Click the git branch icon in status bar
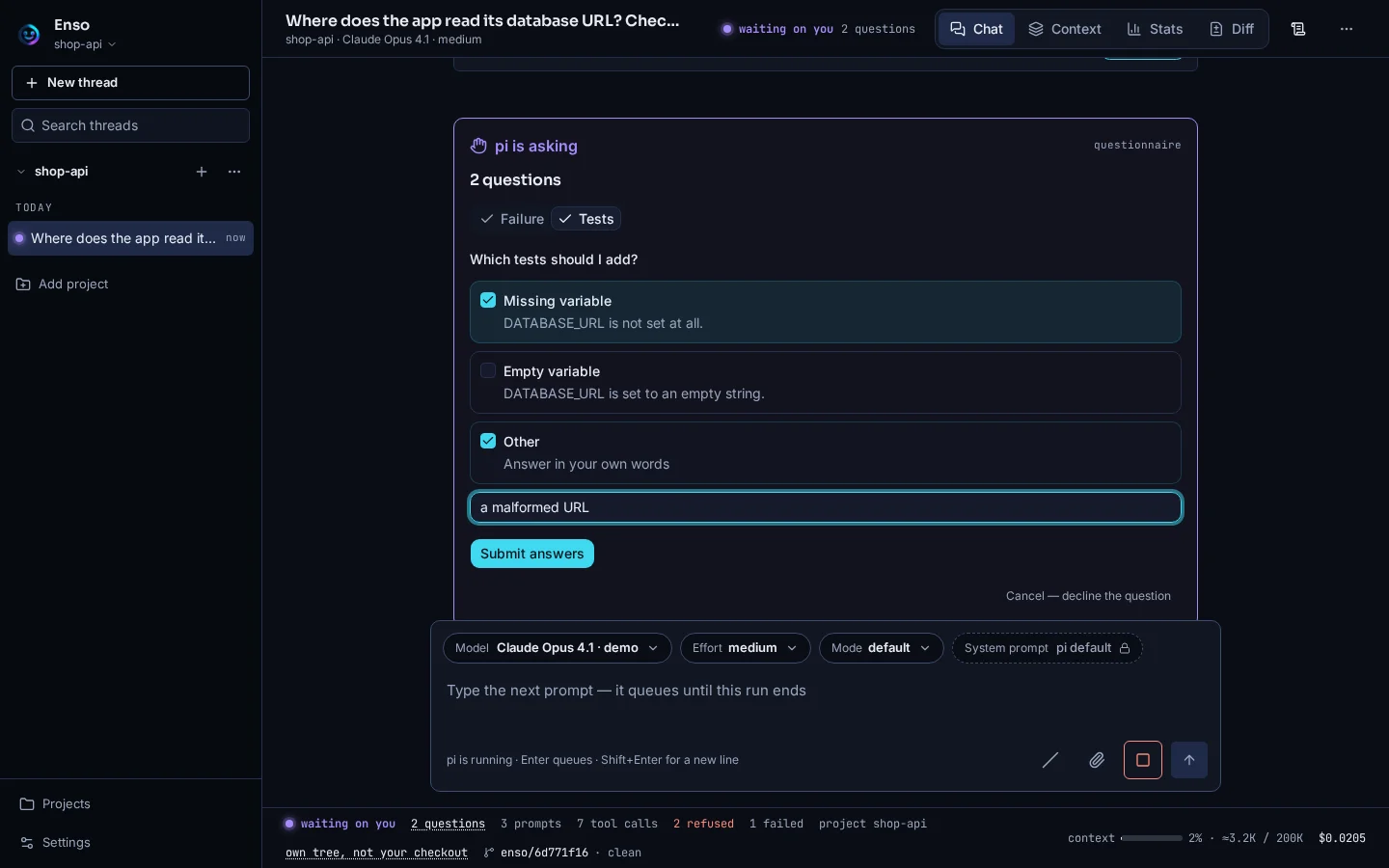Image resolution: width=1389 pixels, height=868 pixels. pos(489,853)
